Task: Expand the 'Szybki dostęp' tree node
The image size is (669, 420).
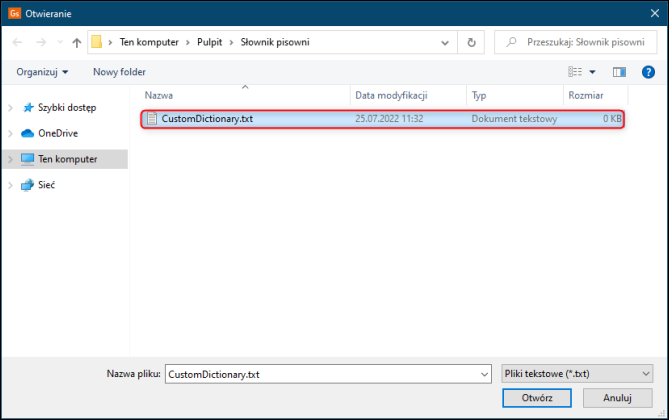Action: [10, 108]
